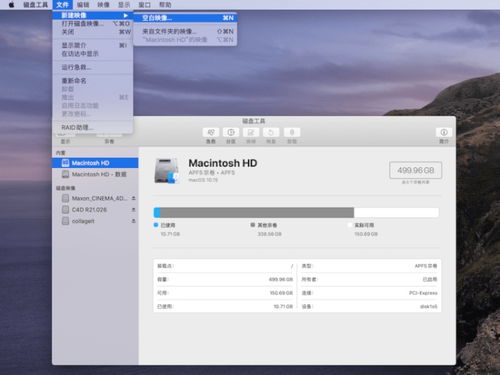Choose 运行急救… in the File menu
The image size is (500, 375).
coord(93,67)
